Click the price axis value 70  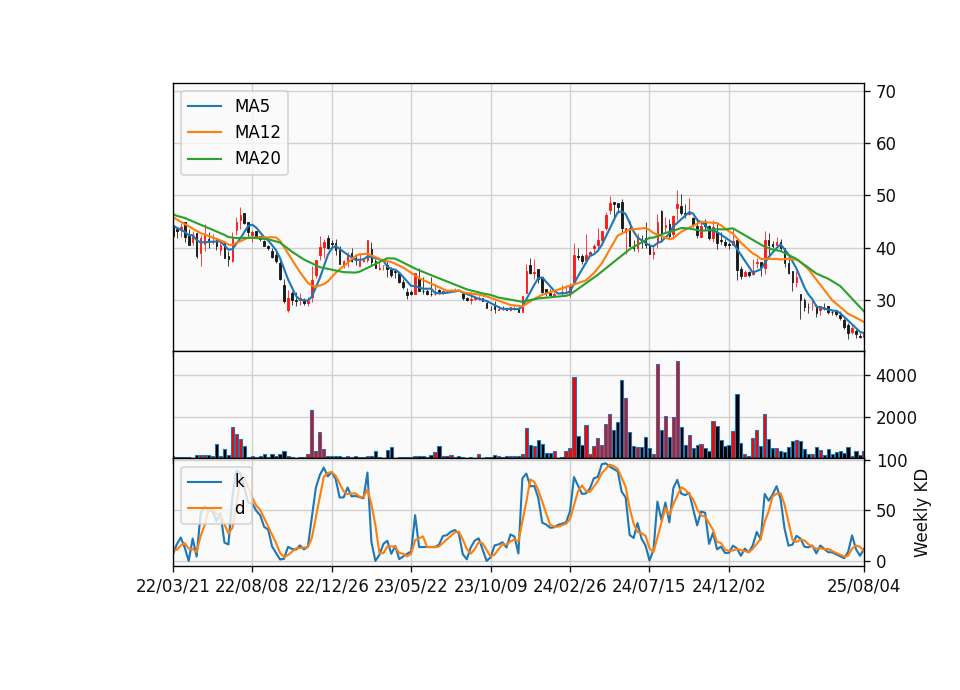click(x=885, y=92)
